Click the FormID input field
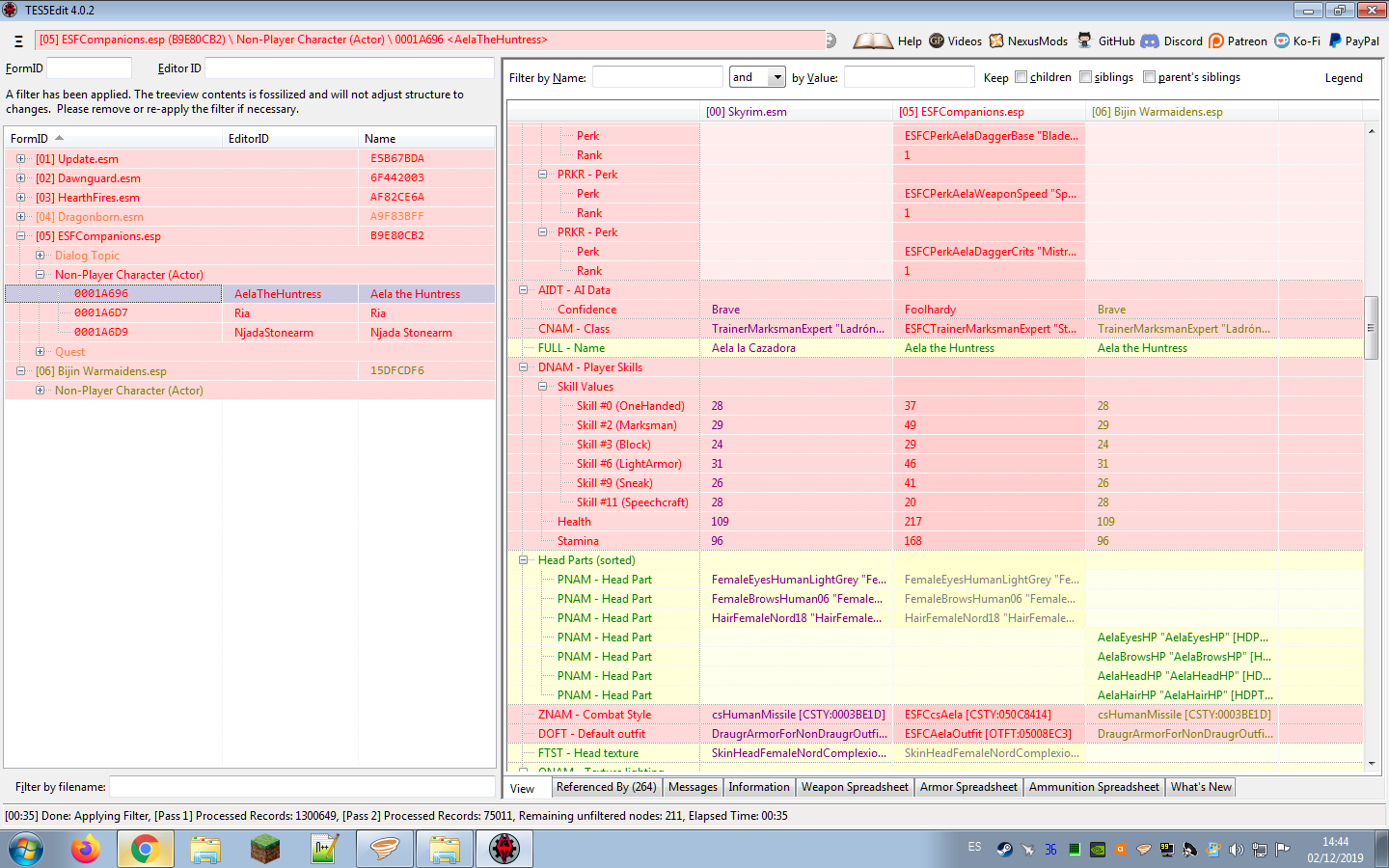 (x=89, y=68)
